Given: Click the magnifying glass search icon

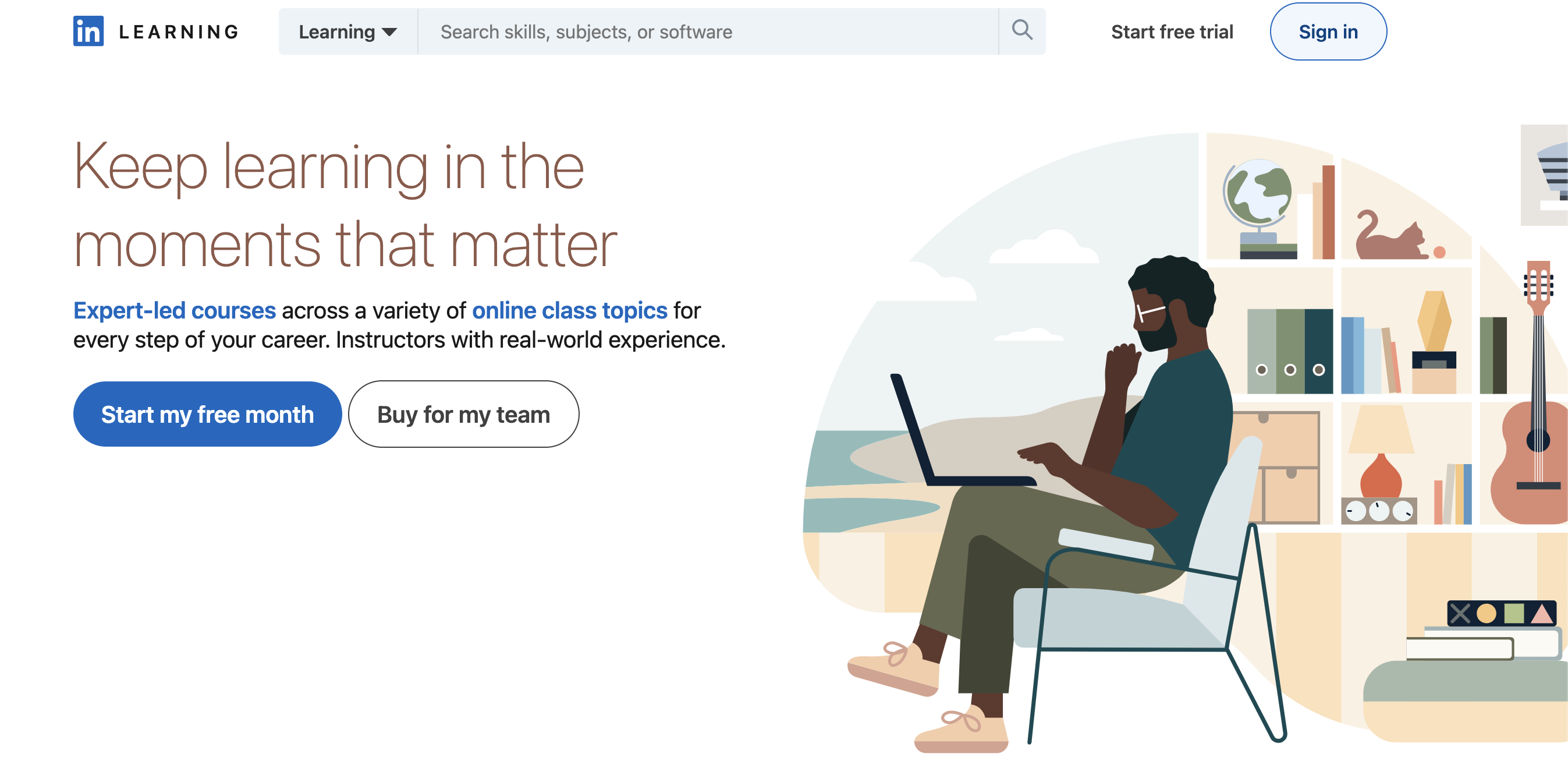Looking at the screenshot, I should [x=1022, y=30].
